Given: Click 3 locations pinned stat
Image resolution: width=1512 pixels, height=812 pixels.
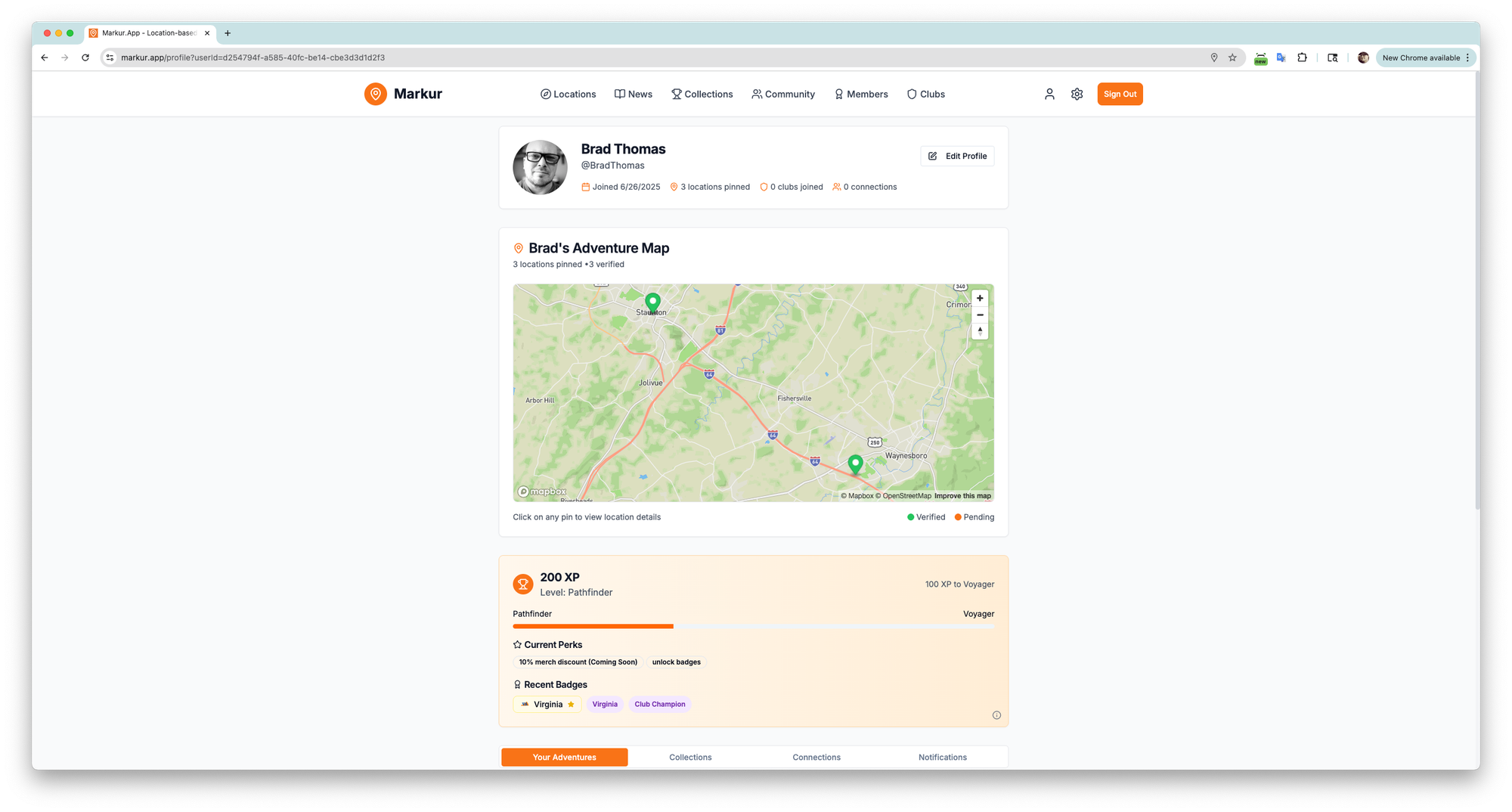Looking at the screenshot, I should [x=710, y=188].
